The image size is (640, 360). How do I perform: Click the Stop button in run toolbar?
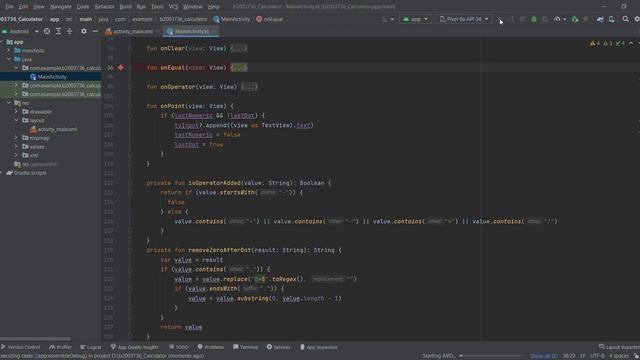[586, 19]
